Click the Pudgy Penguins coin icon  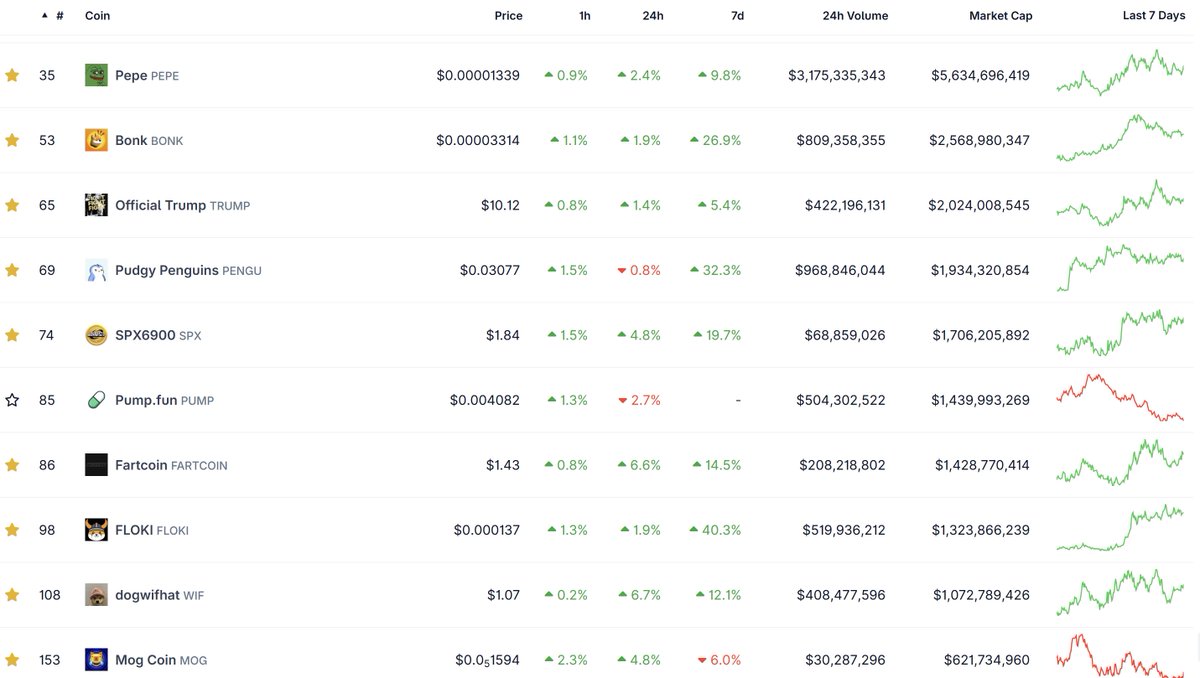[96, 270]
